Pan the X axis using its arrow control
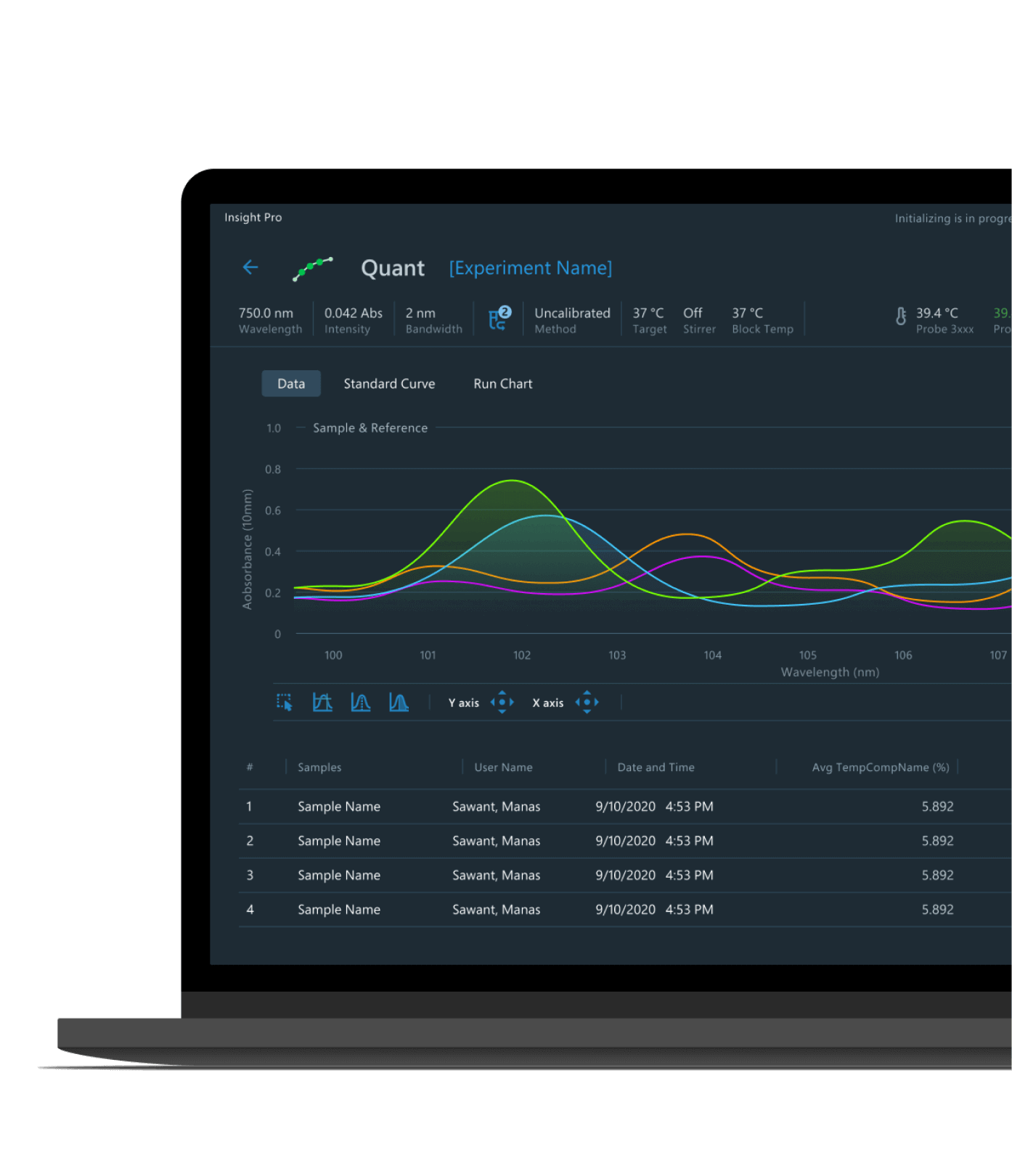The image size is (1012, 1176). tap(587, 703)
